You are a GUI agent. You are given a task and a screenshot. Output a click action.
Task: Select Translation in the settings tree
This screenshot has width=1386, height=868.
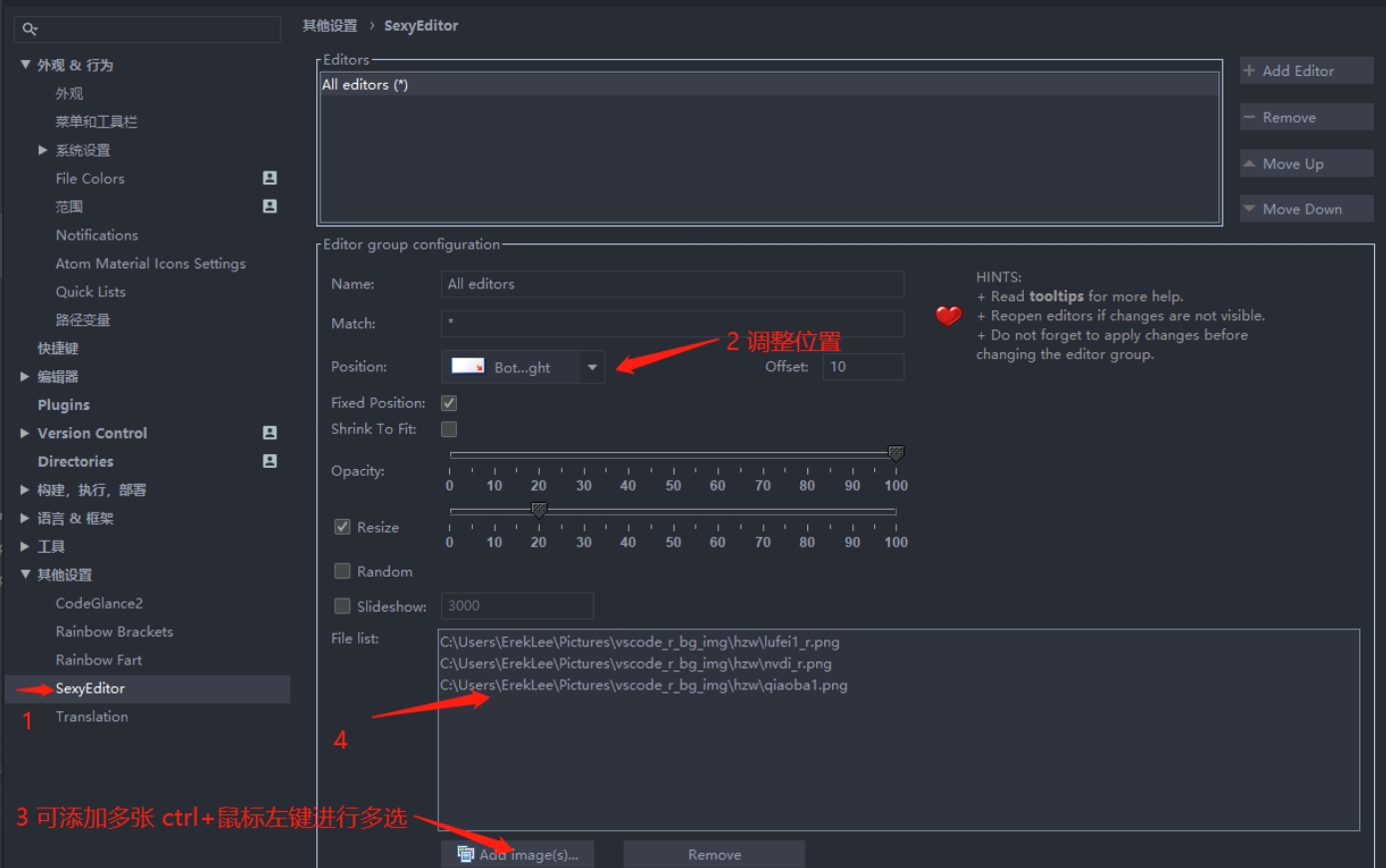[x=92, y=716]
